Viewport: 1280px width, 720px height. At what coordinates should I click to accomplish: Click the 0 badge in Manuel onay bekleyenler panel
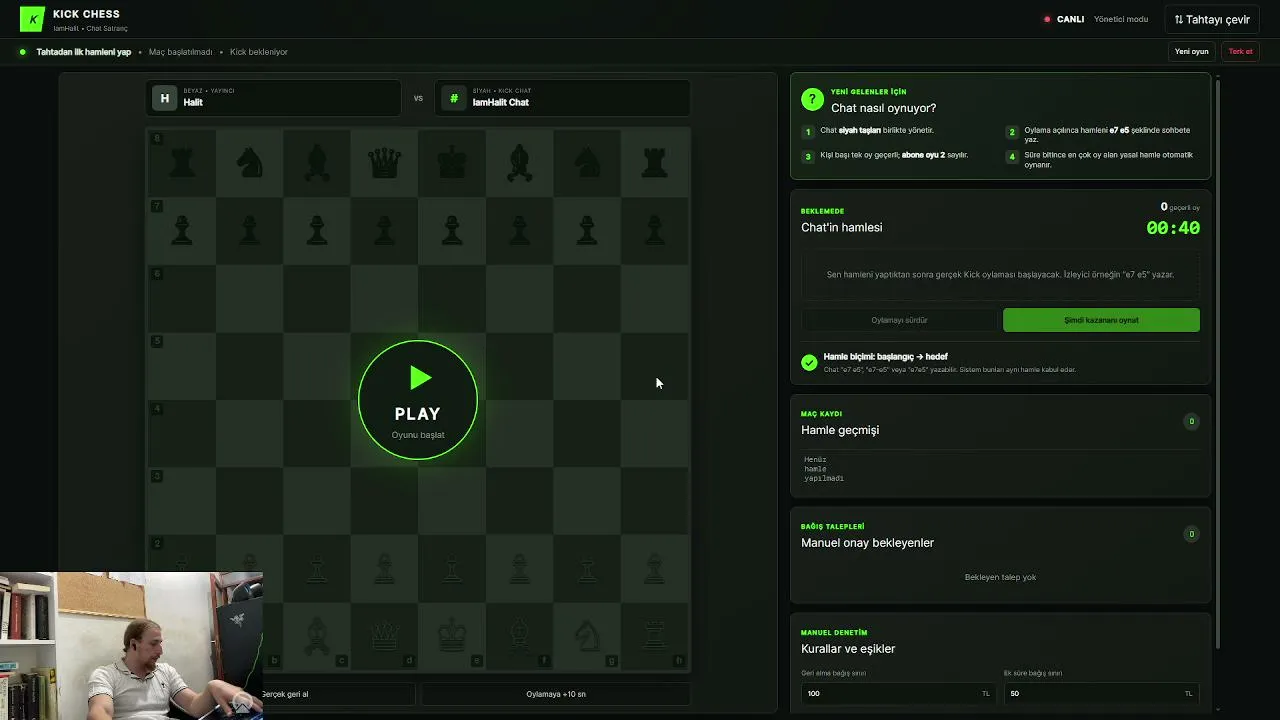[x=1191, y=534]
